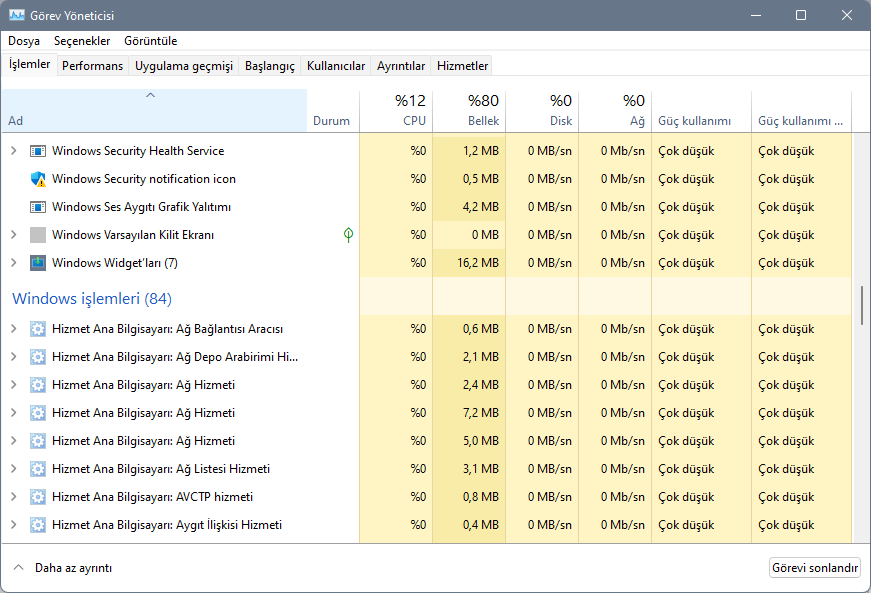Open the Dosya menu
This screenshot has height=593, width=871.
[x=24, y=41]
